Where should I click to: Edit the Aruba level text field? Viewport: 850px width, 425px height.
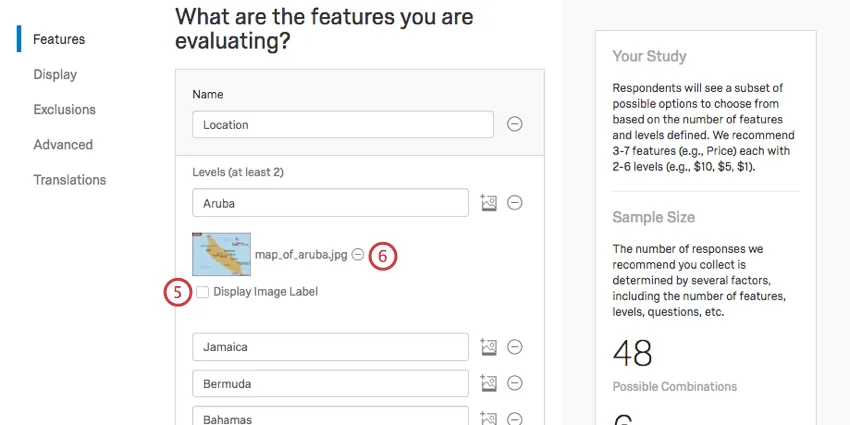pyautogui.click(x=330, y=202)
